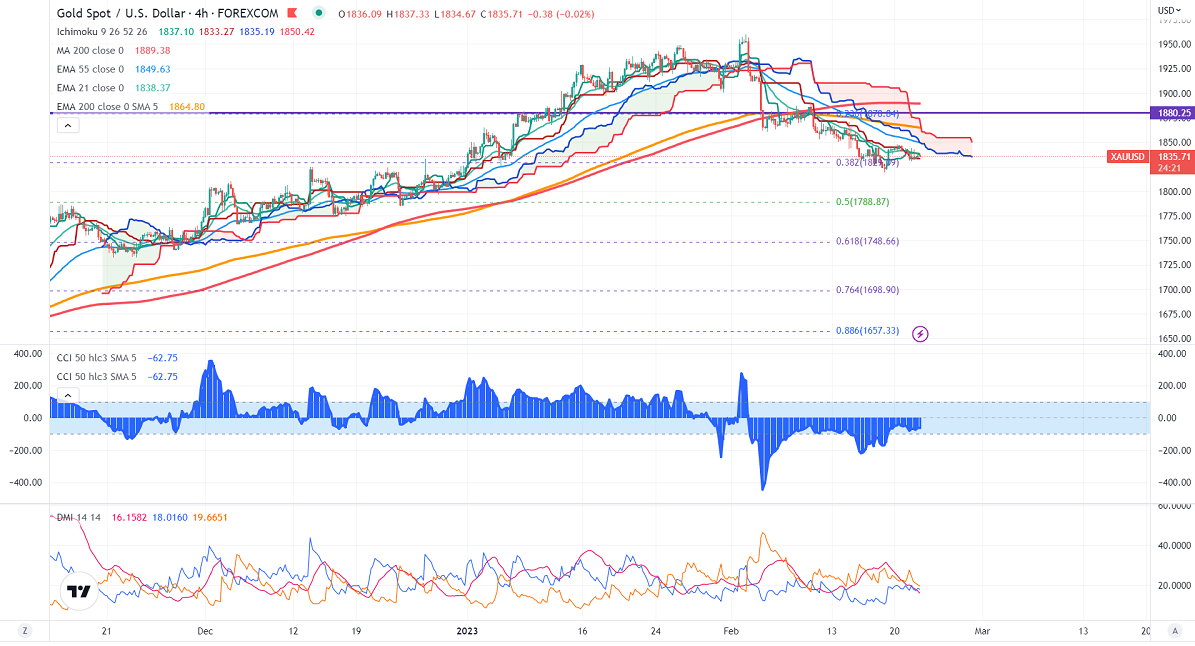Select the EMA 21 close indicator

click(91, 87)
